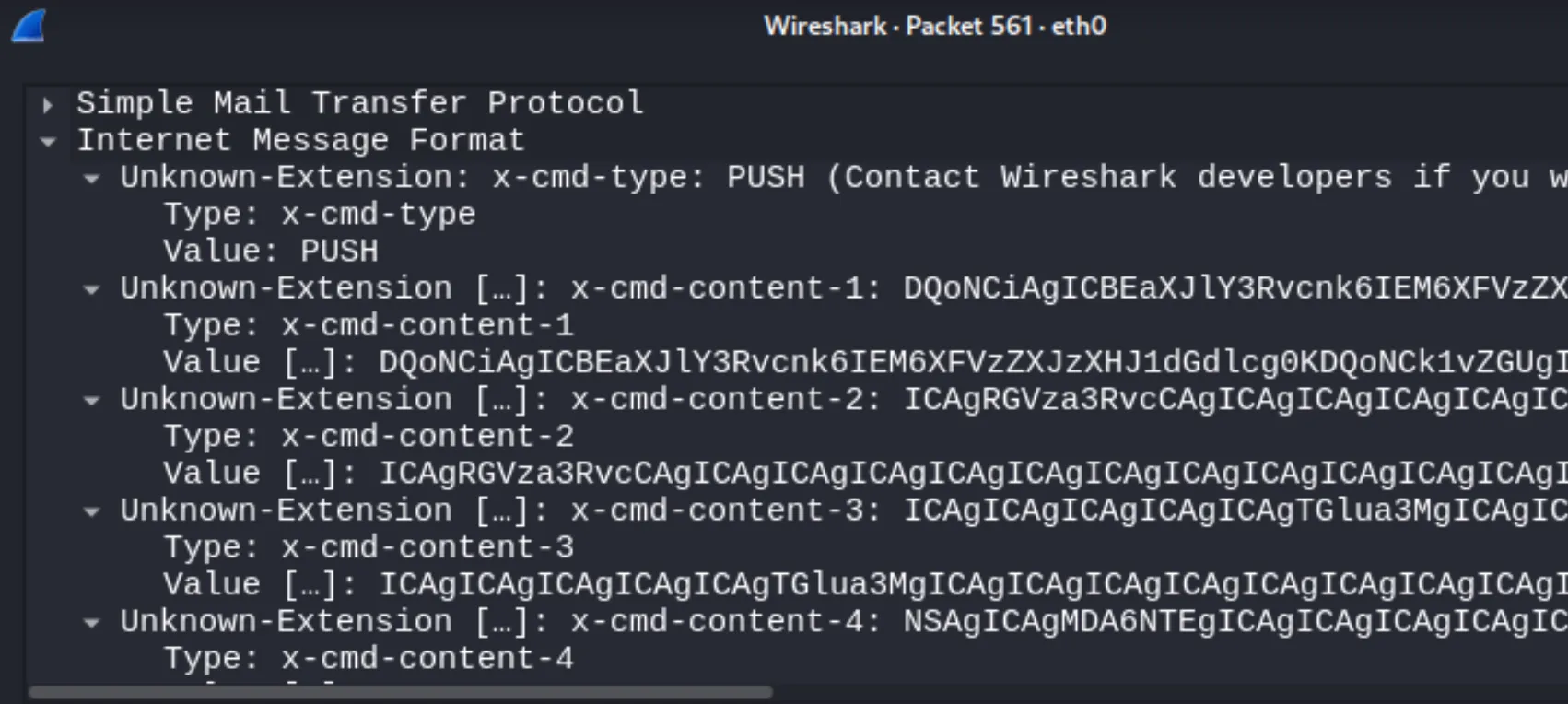
Task: Select the Simple Mail Transfer Protocol row
Action: [359, 102]
